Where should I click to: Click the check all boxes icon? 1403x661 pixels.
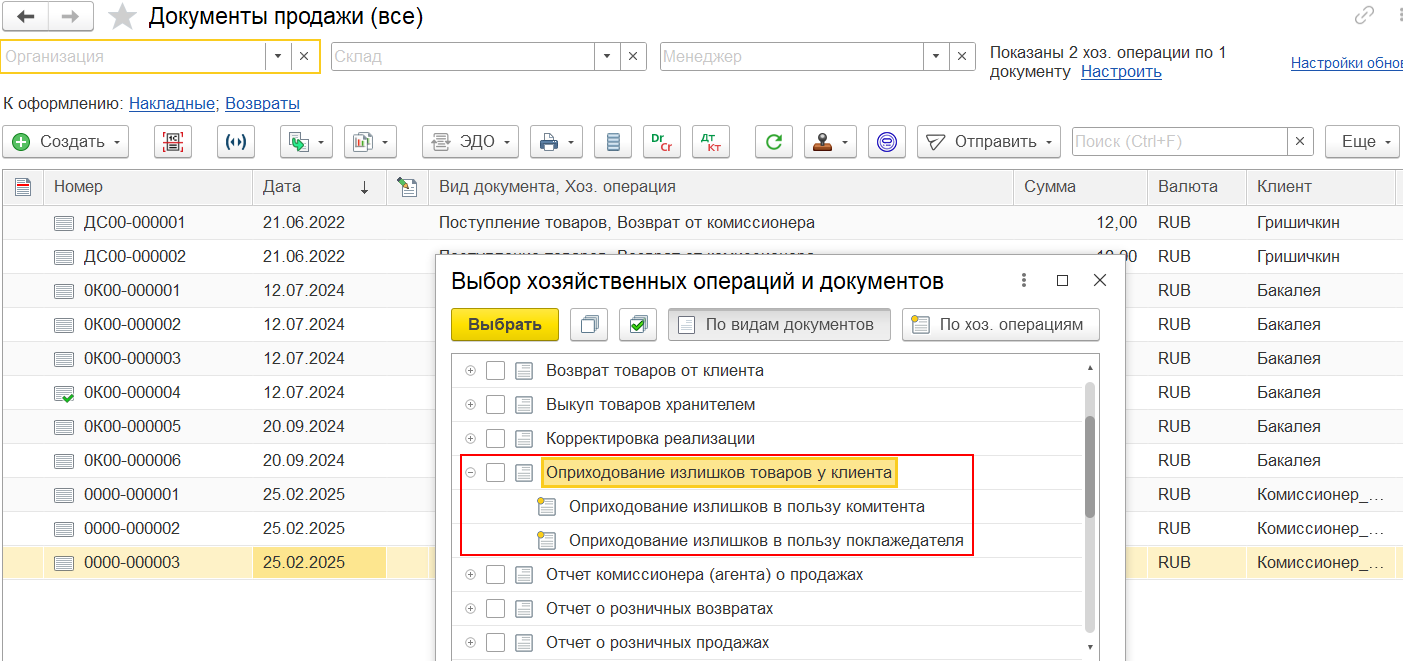637,324
